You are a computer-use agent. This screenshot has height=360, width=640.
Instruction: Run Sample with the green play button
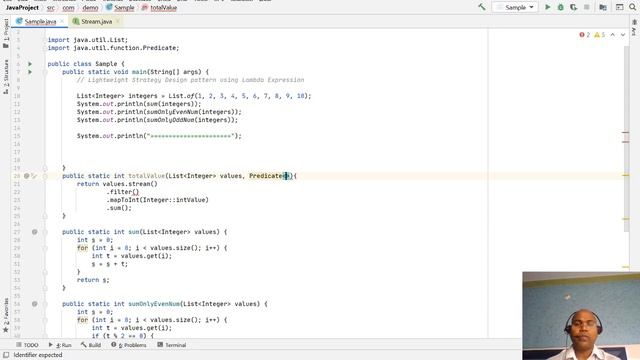click(548, 7)
